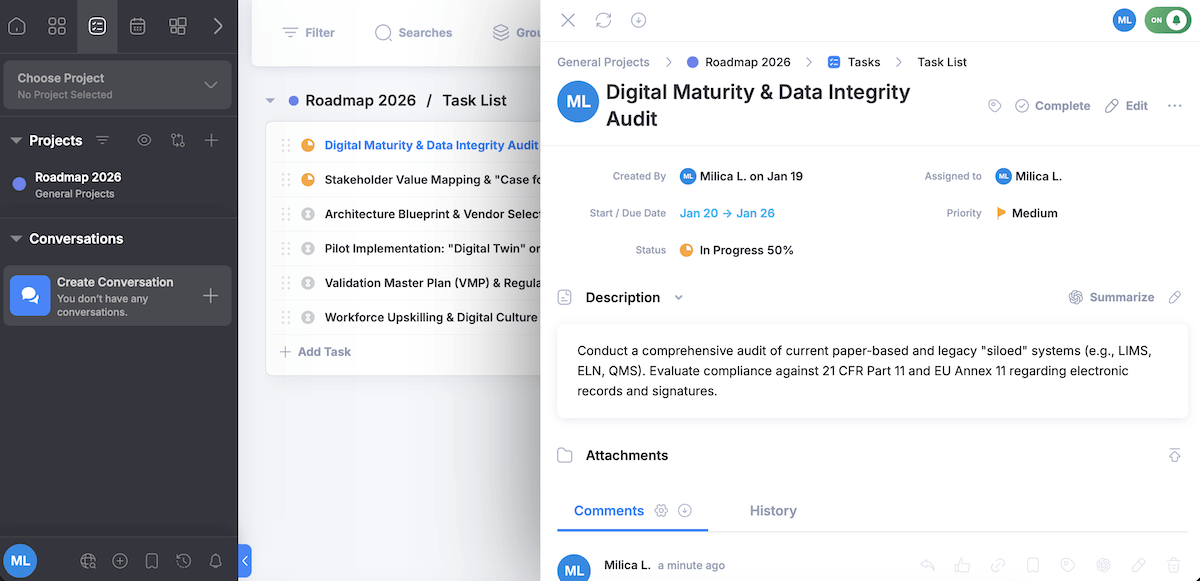
Task: Toggle the notifications ON switch
Action: [1167, 20]
